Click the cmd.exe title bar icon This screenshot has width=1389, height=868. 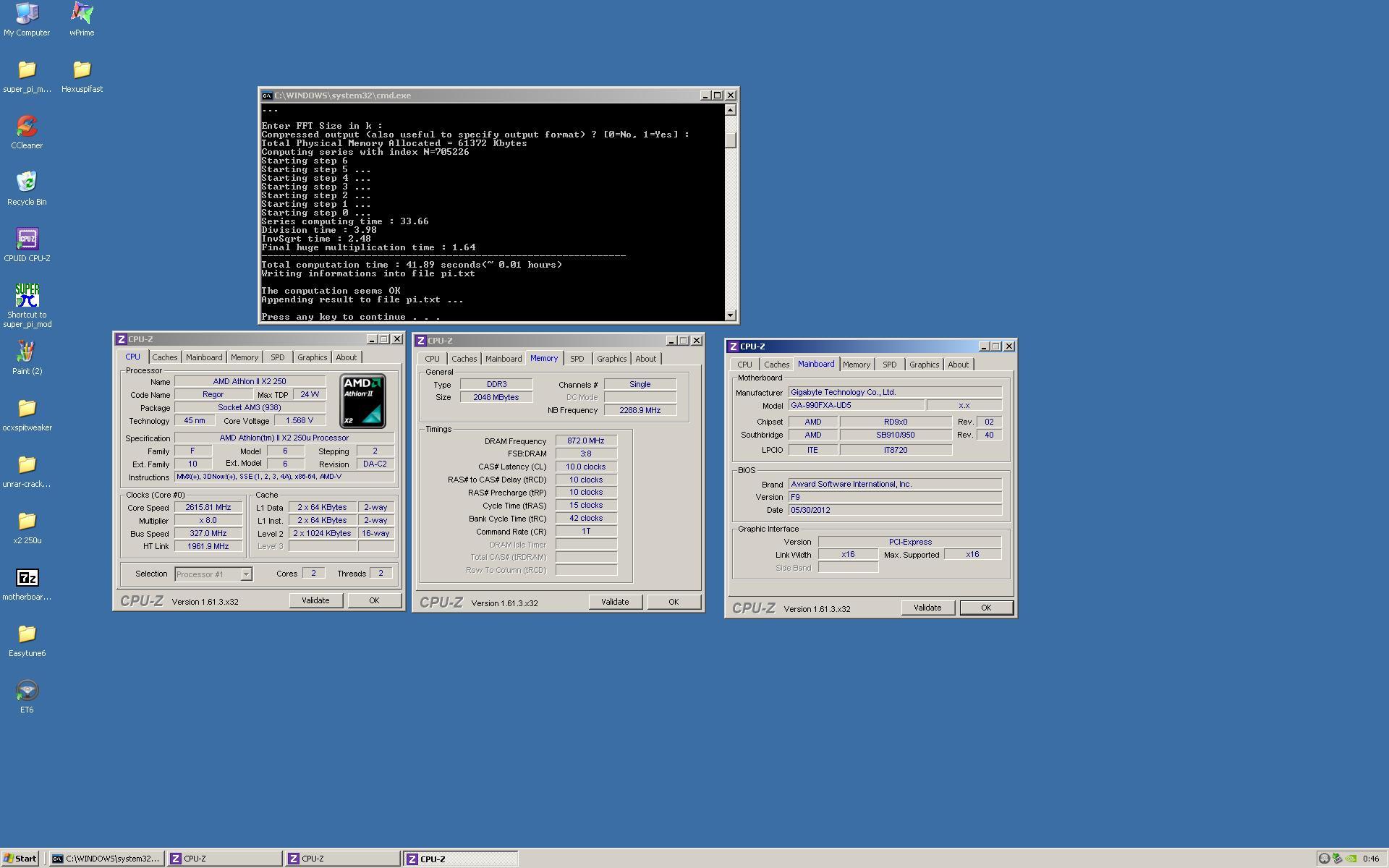pyautogui.click(x=267, y=95)
